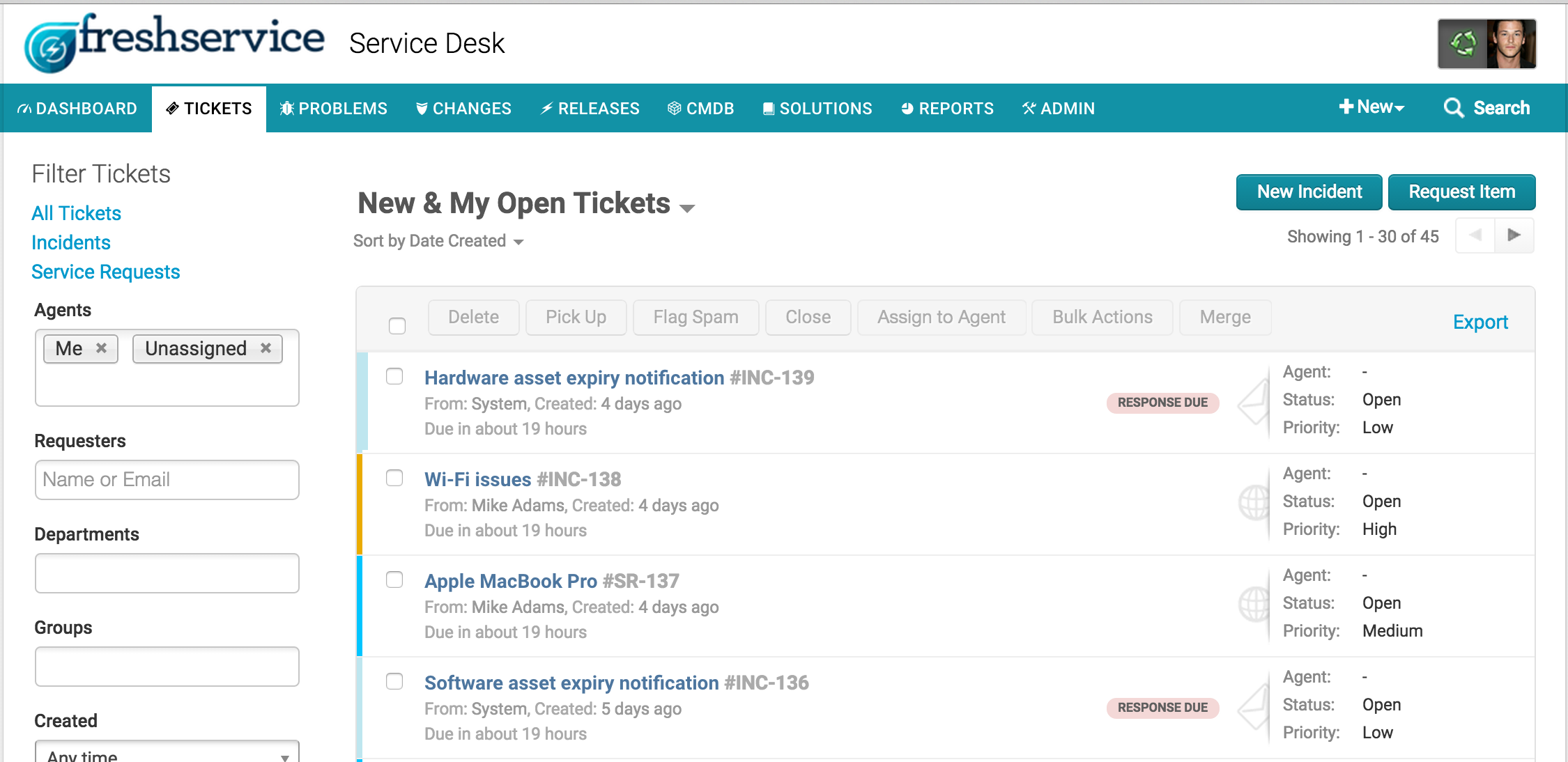Image resolution: width=1568 pixels, height=762 pixels.
Task: Open ticket Hardware asset expiry notification #INC-139
Action: [620, 378]
